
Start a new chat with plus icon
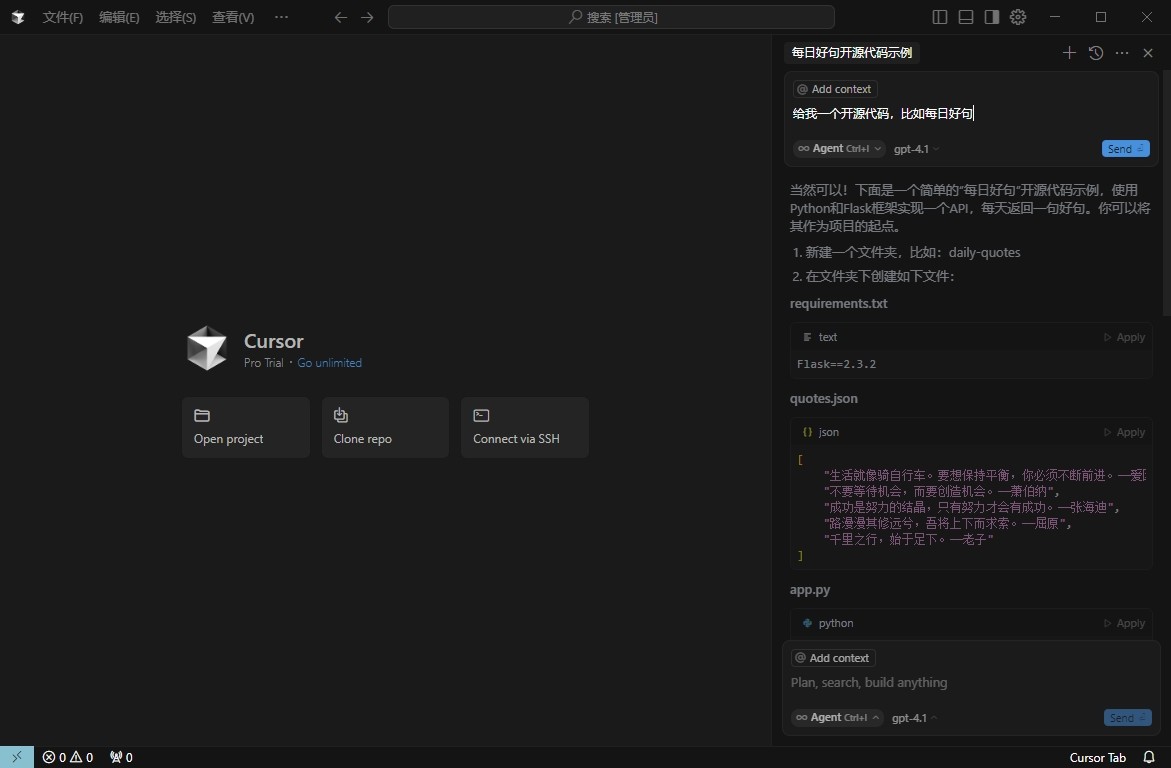(1069, 52)
